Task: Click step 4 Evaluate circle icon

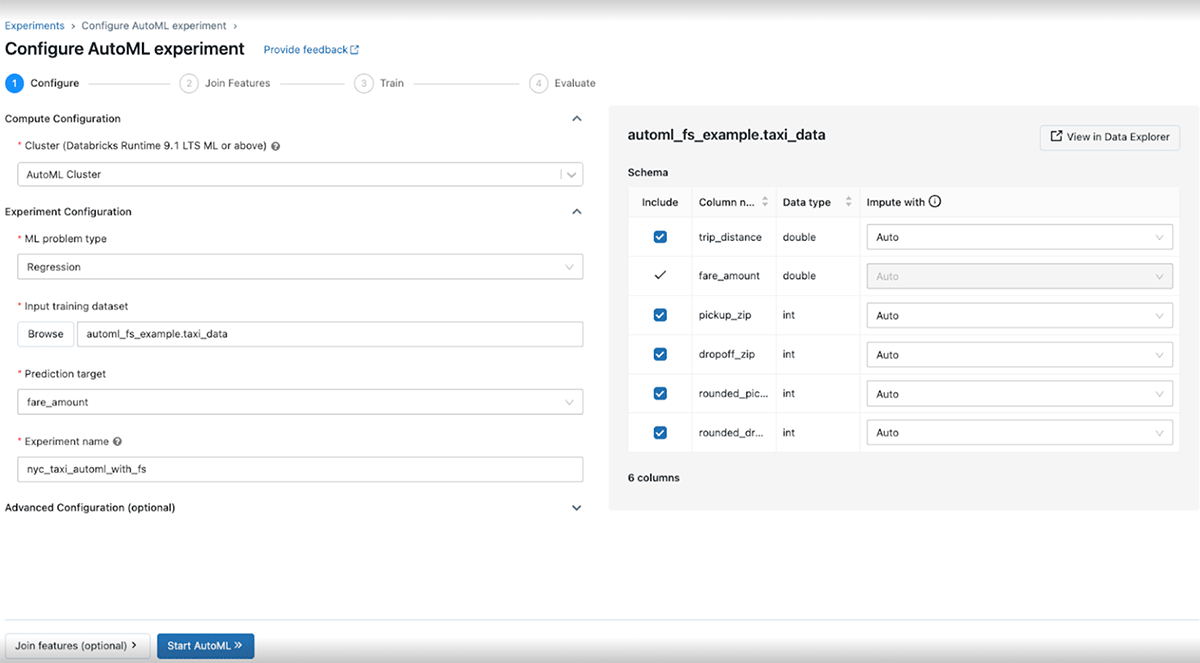Action: [x=539, y=83]
